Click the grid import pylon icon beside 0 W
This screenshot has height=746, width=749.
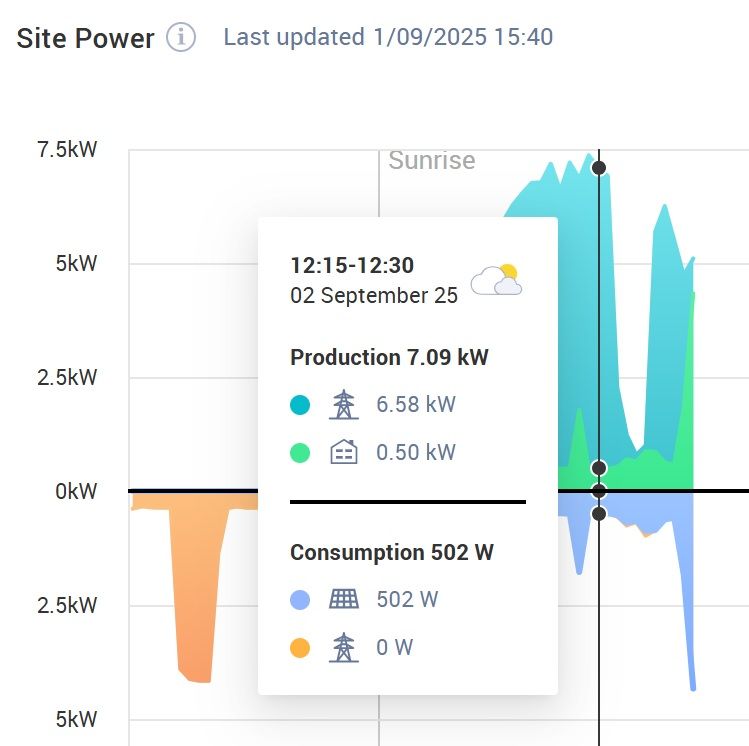tap(343, 648)
